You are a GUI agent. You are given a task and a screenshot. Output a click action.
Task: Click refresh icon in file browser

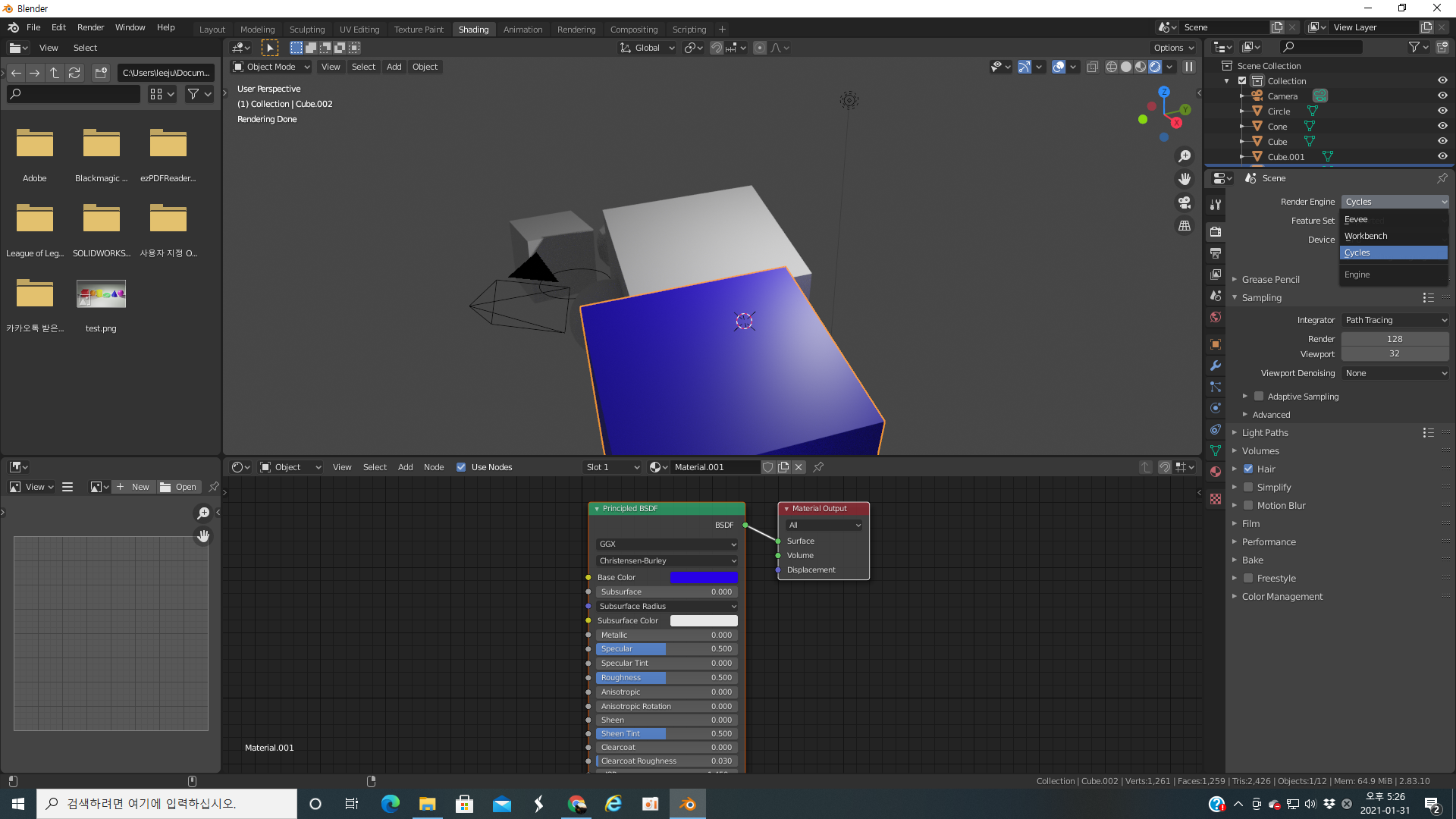pos(74,73)
